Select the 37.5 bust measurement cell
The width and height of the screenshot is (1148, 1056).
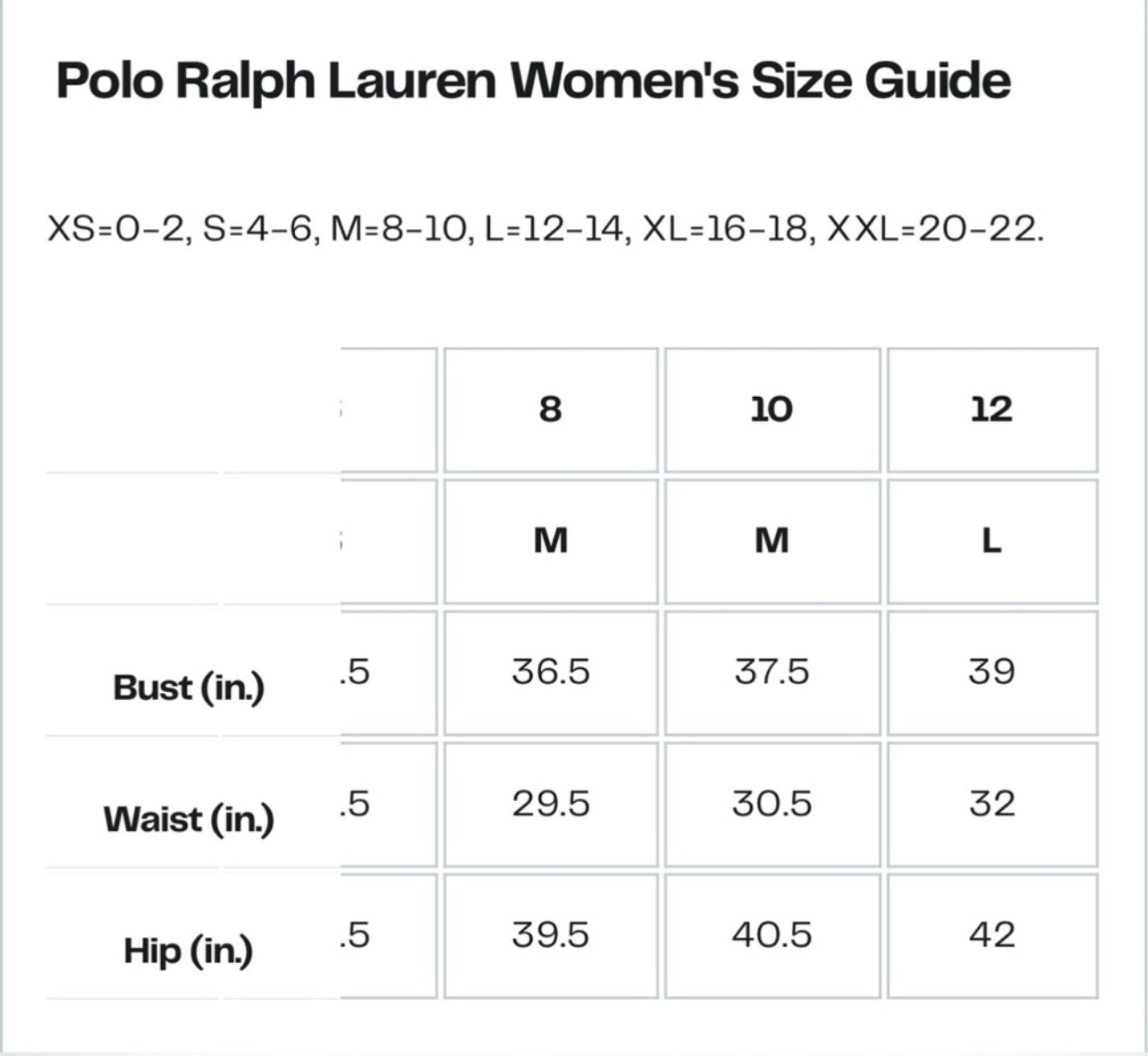click(x=772, y=672)
